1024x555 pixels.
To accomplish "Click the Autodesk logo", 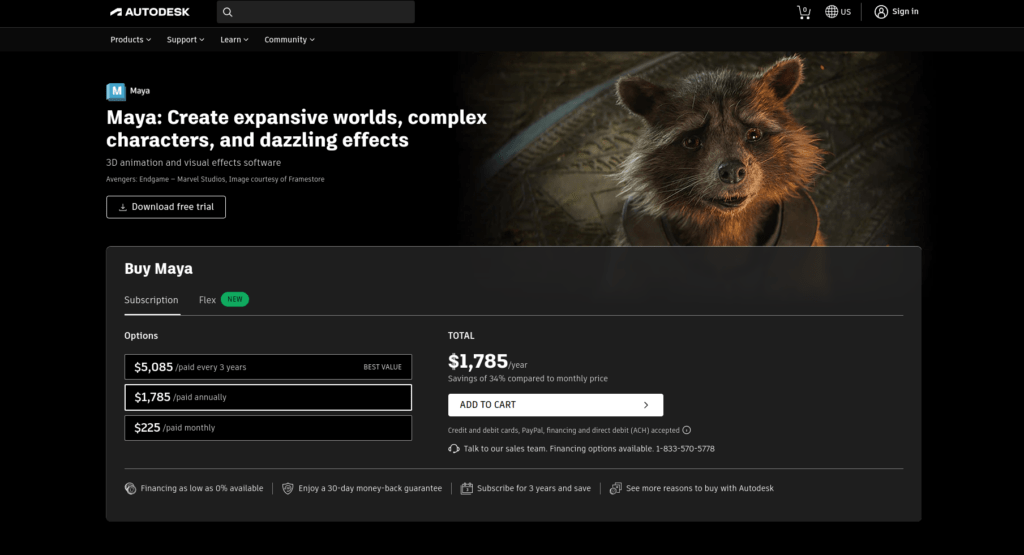I will click(x=150, y=12).
